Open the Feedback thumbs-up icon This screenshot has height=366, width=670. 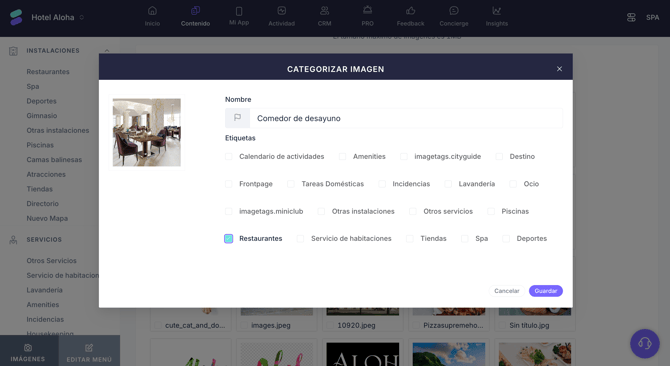click(410, 11)
